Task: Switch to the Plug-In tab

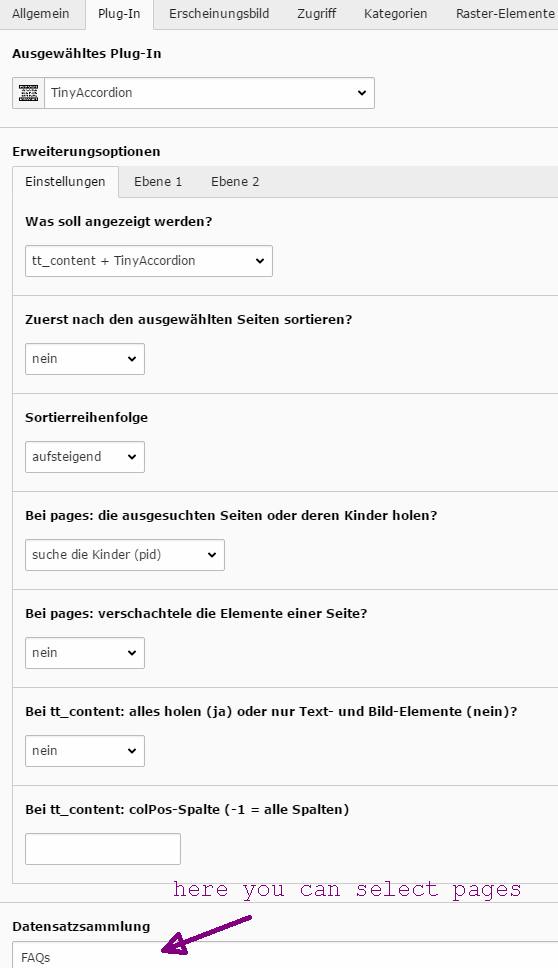Action: (x=119, y=14)
